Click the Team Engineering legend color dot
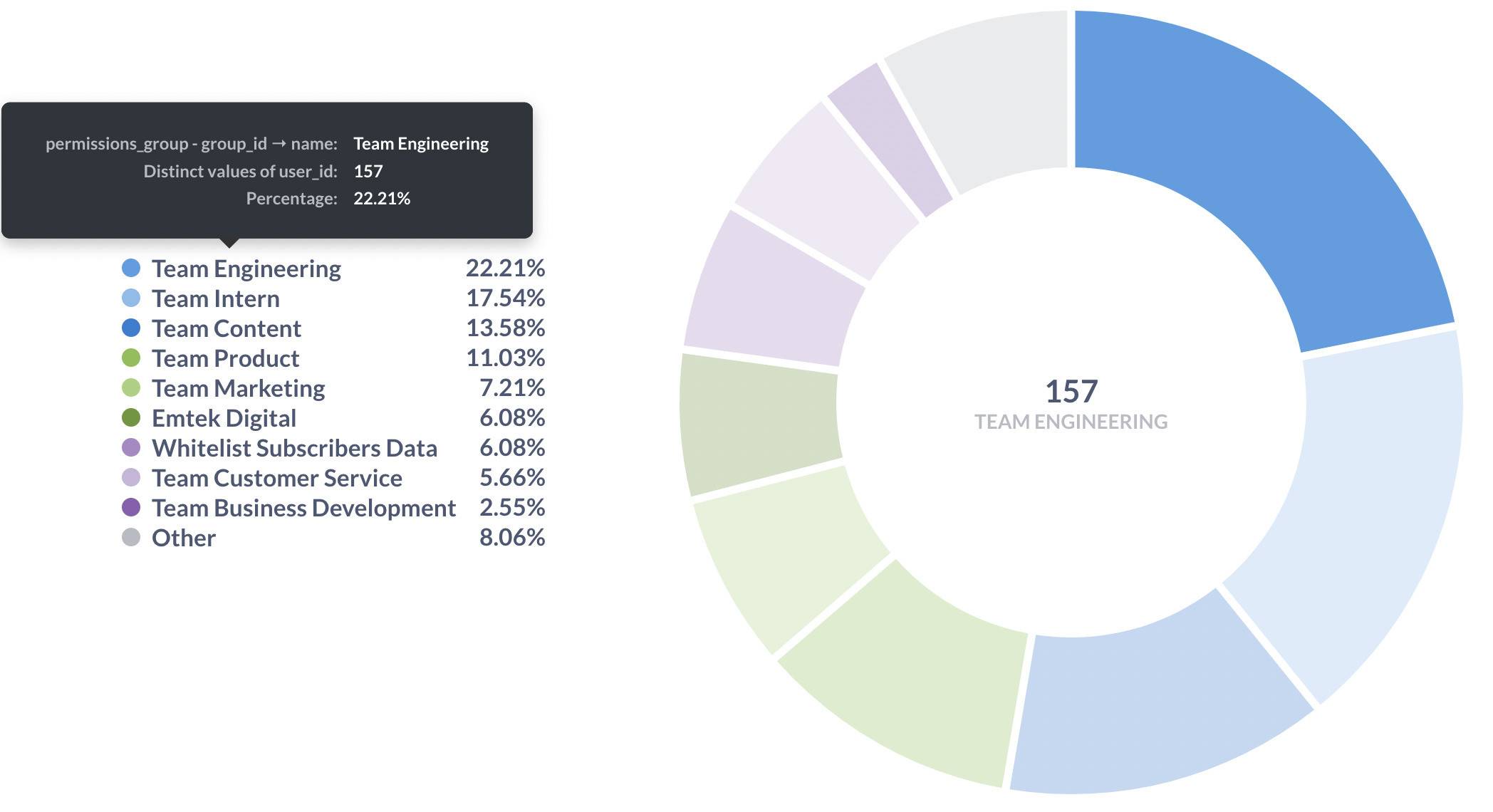This screenshot has height=812, width=1493. point(131,268)
